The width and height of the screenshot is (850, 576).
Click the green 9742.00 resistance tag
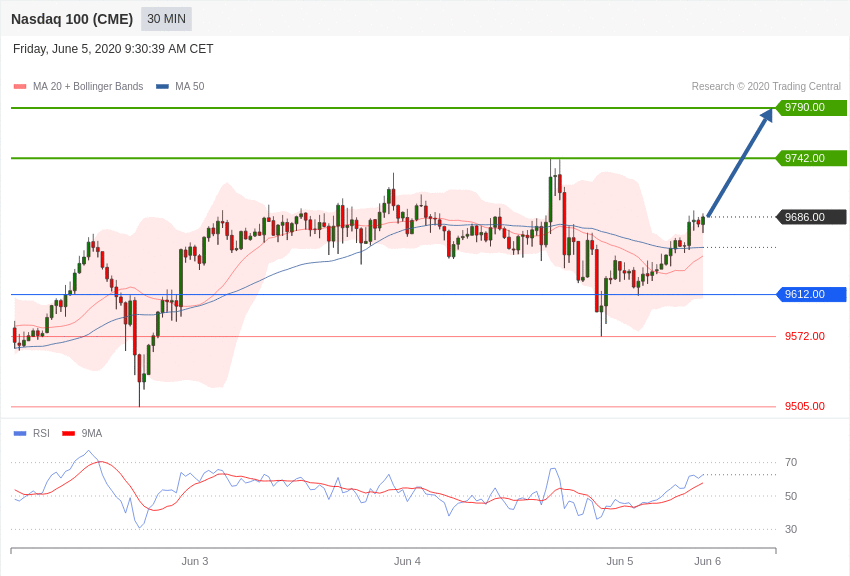pos(811,158)
